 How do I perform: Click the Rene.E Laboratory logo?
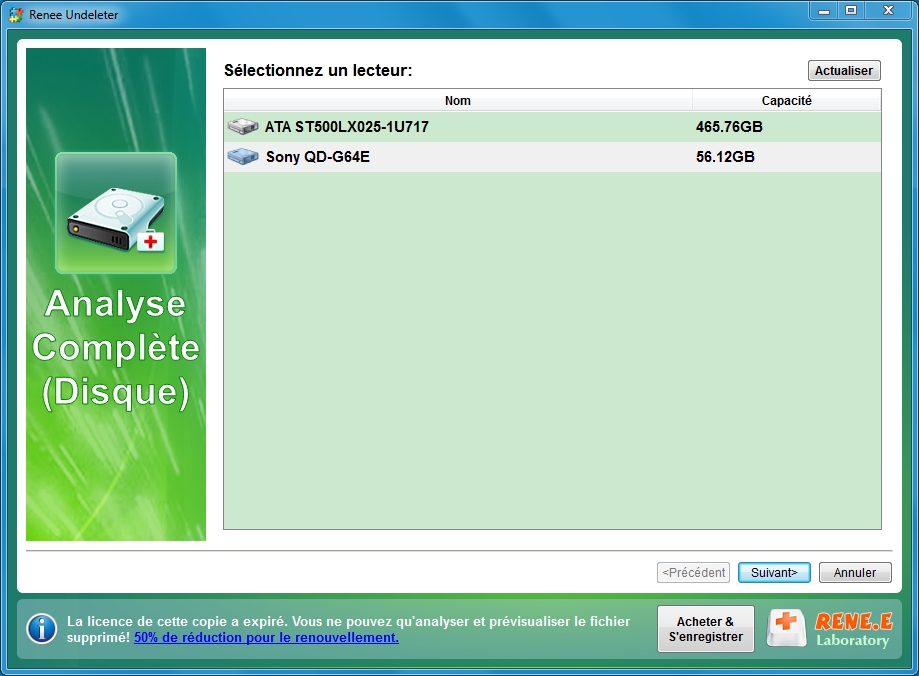click(x=829, y=629)
